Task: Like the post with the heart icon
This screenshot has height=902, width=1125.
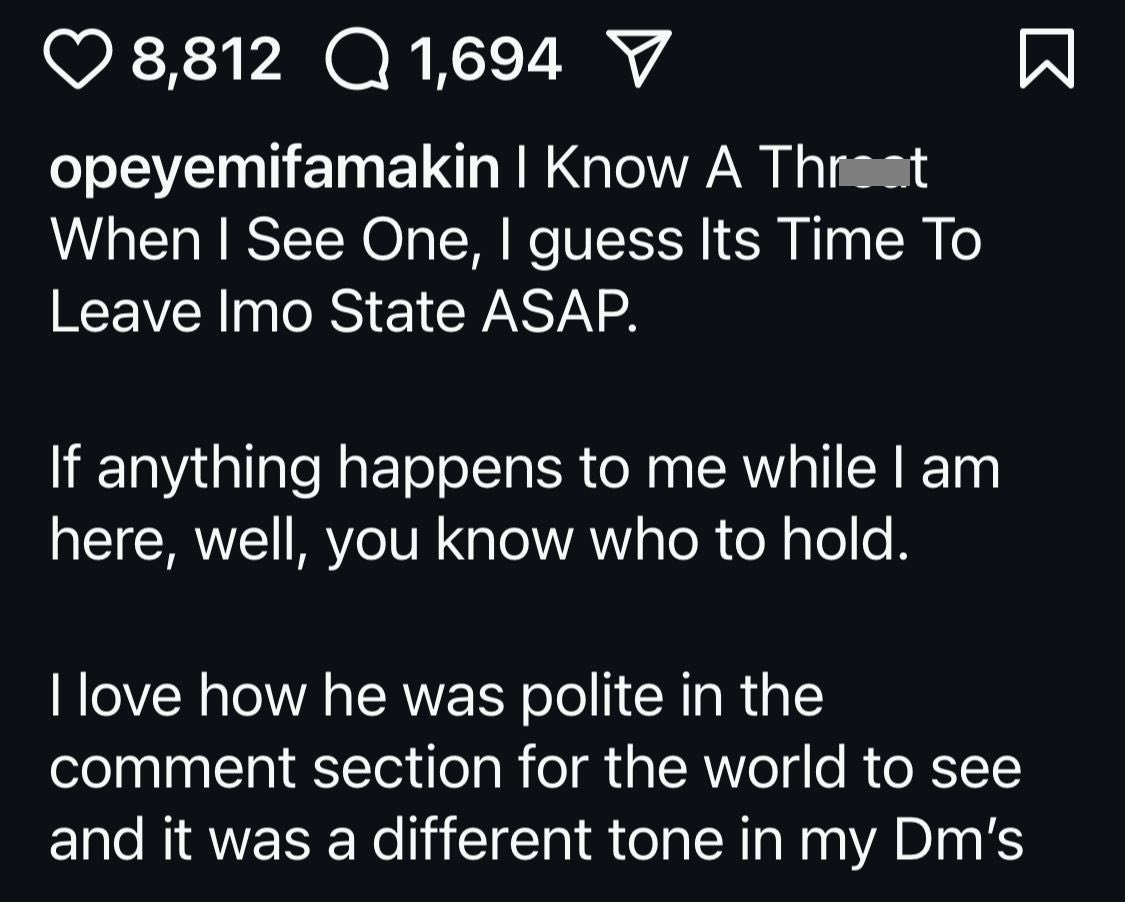Action: (x=80, y=58)
